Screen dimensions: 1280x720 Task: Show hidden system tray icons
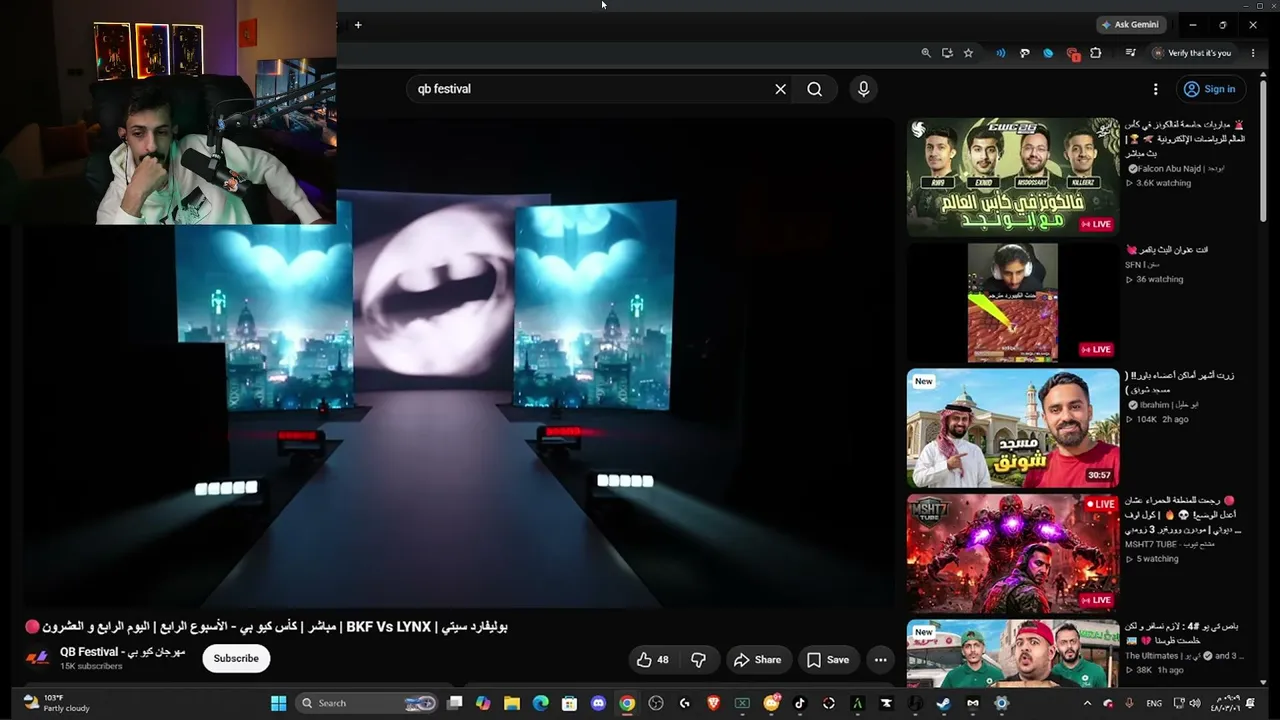pyautogui.click(x=1087, y=703)
